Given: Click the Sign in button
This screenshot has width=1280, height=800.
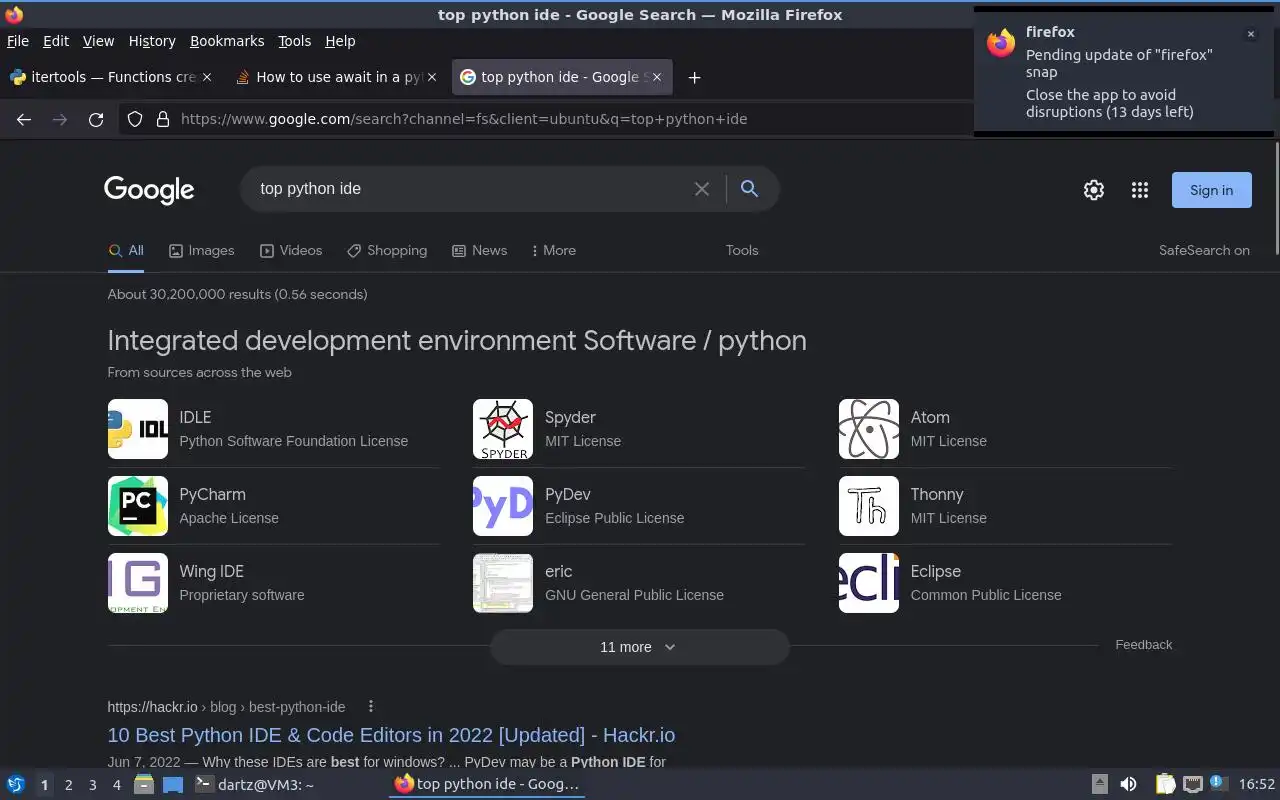Looking at the screenshot, I should click(x=1211, y=190).
